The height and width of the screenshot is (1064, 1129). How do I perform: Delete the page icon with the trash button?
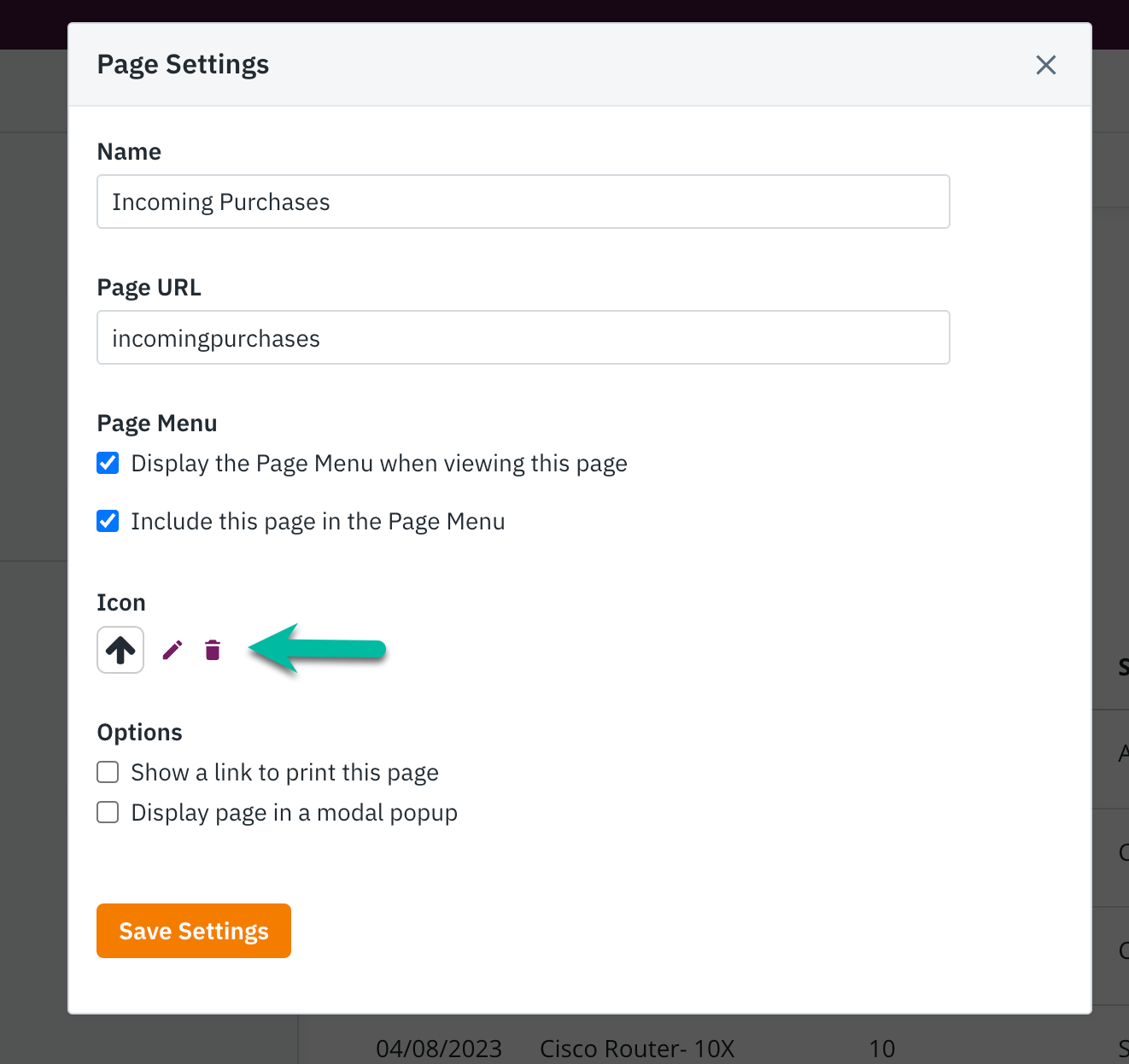(213, 651)
